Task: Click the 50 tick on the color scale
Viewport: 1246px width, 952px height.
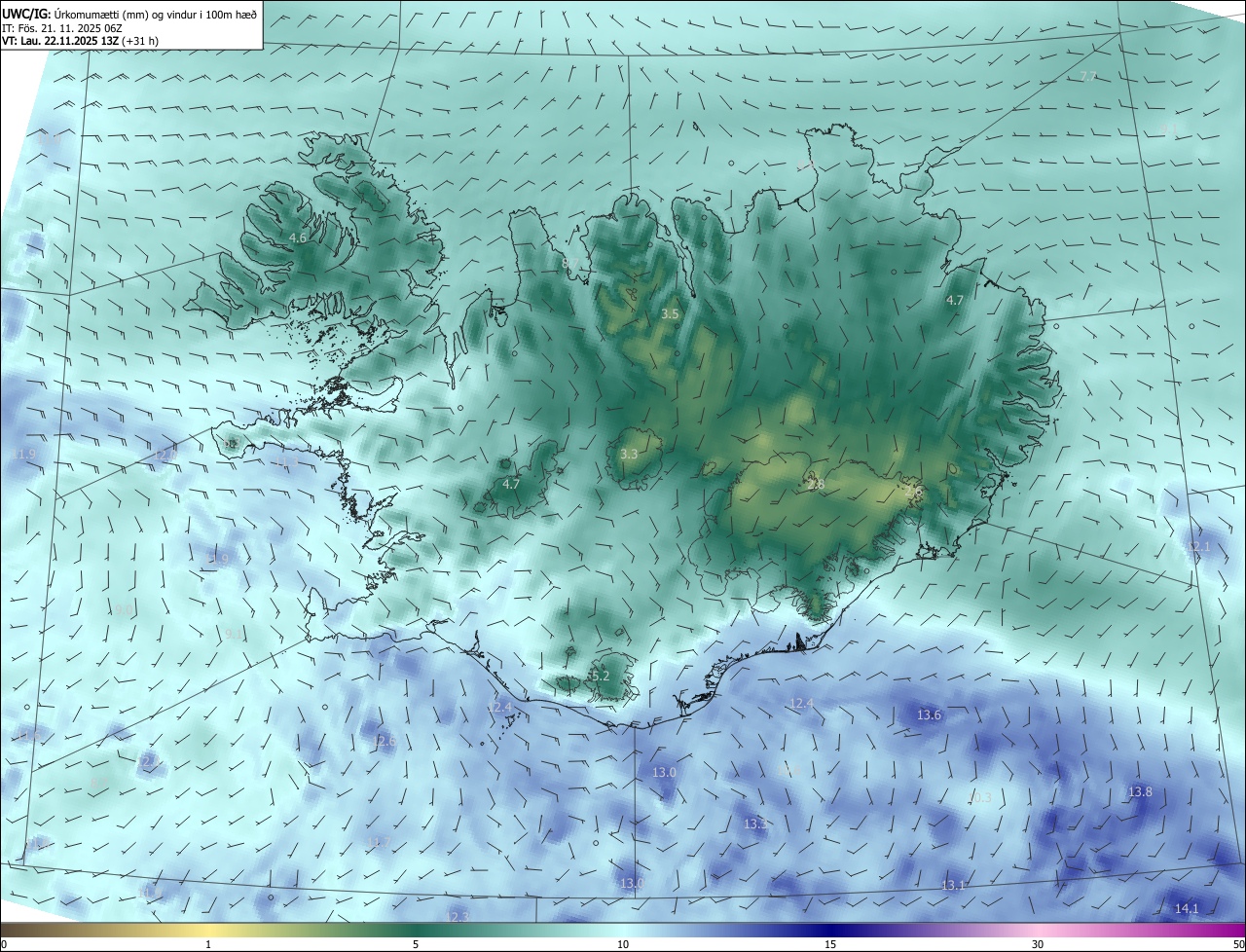Action: [1238, 944]
